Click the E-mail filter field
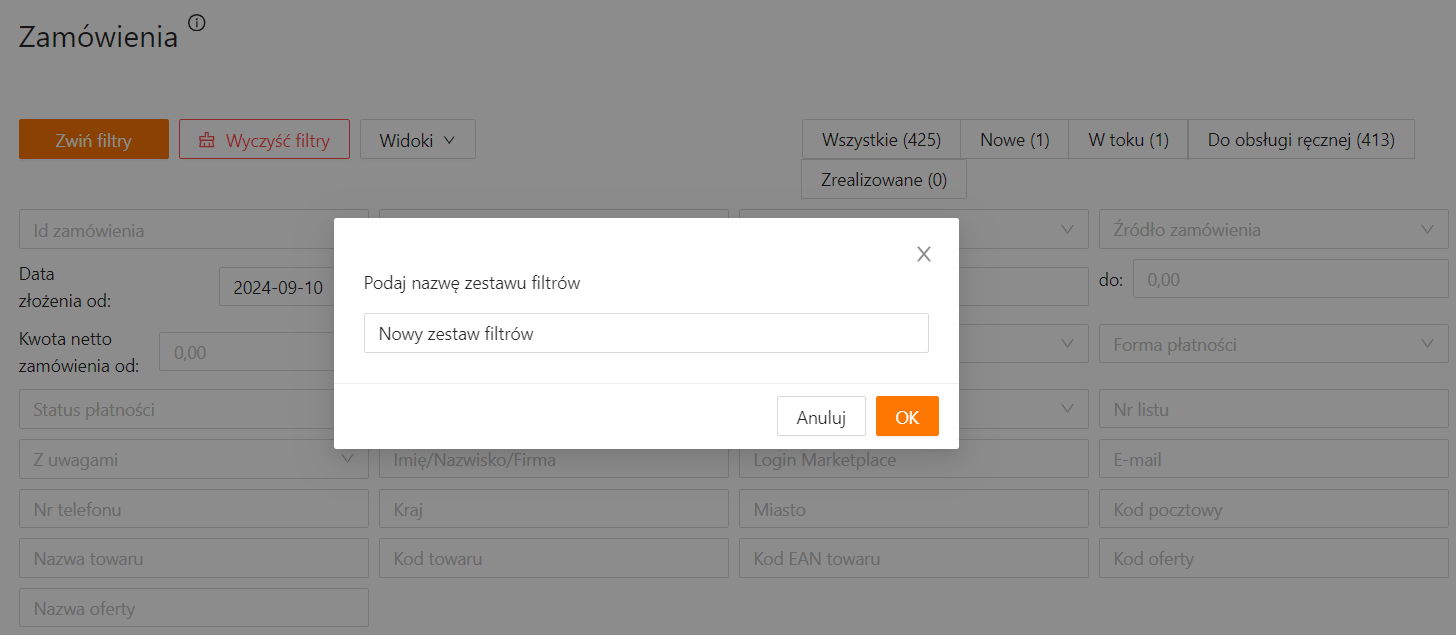Image resolution: width=1456 pixels, height=635 pixels. [1273, 460]
